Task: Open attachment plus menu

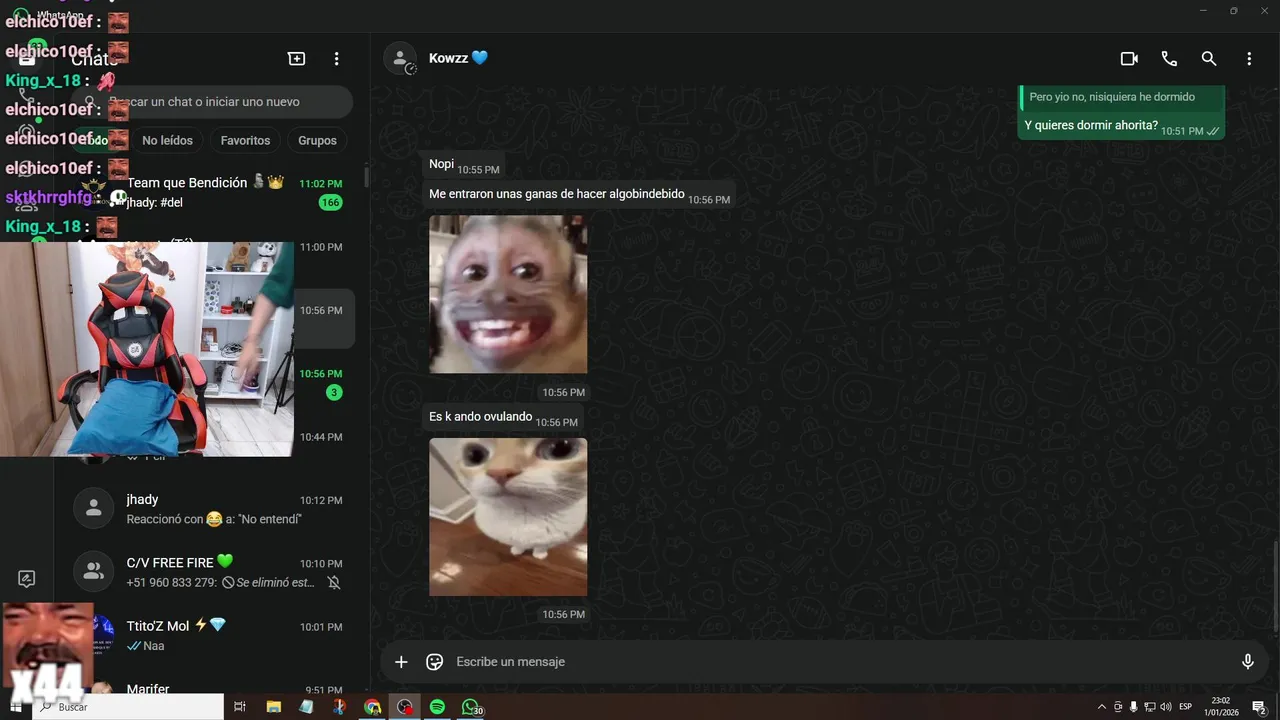Action: (401, 662)
